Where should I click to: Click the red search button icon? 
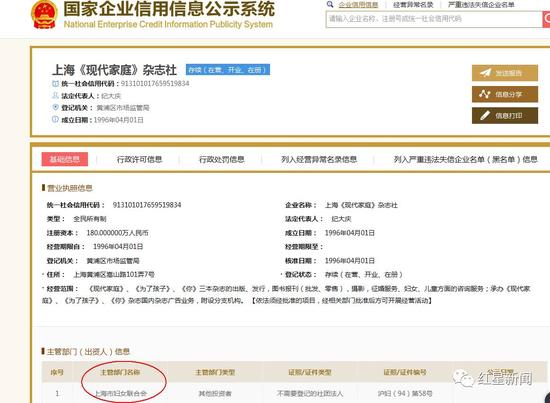coord(546,19)
